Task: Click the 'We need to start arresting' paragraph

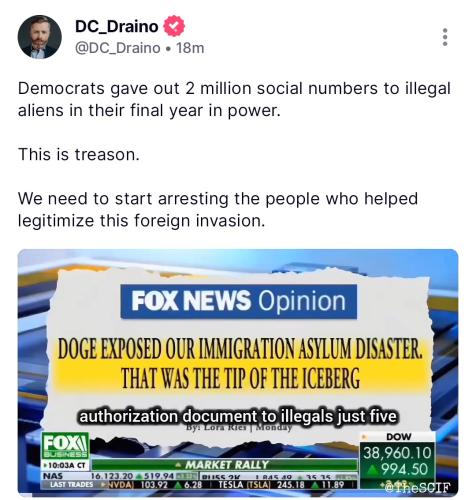Action: pos(218,209)
